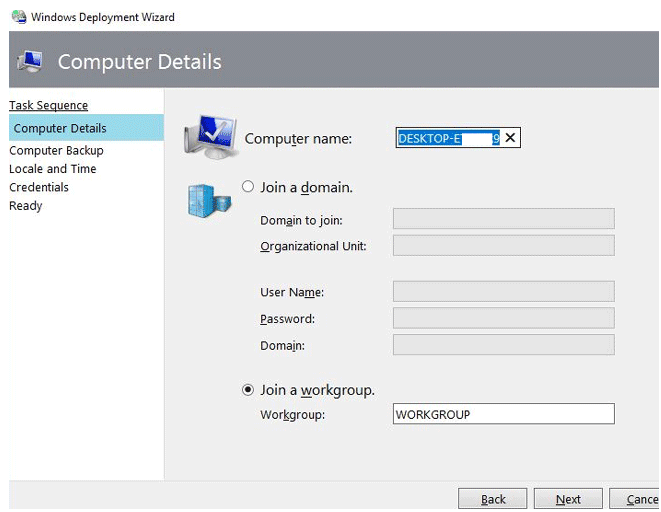The image size is (661, 512).
Task: Click the Computer name label
Action: (298, 139)
